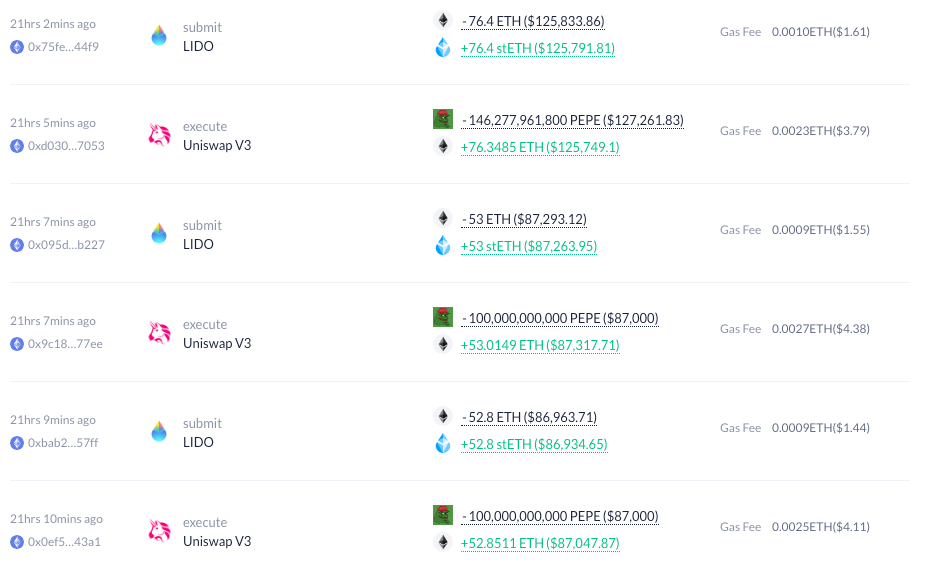Click the PEPE token icon beside 146,277,961,800 PEPE
The width and height of the screenshot is (926, 571).
coord(442,120)
